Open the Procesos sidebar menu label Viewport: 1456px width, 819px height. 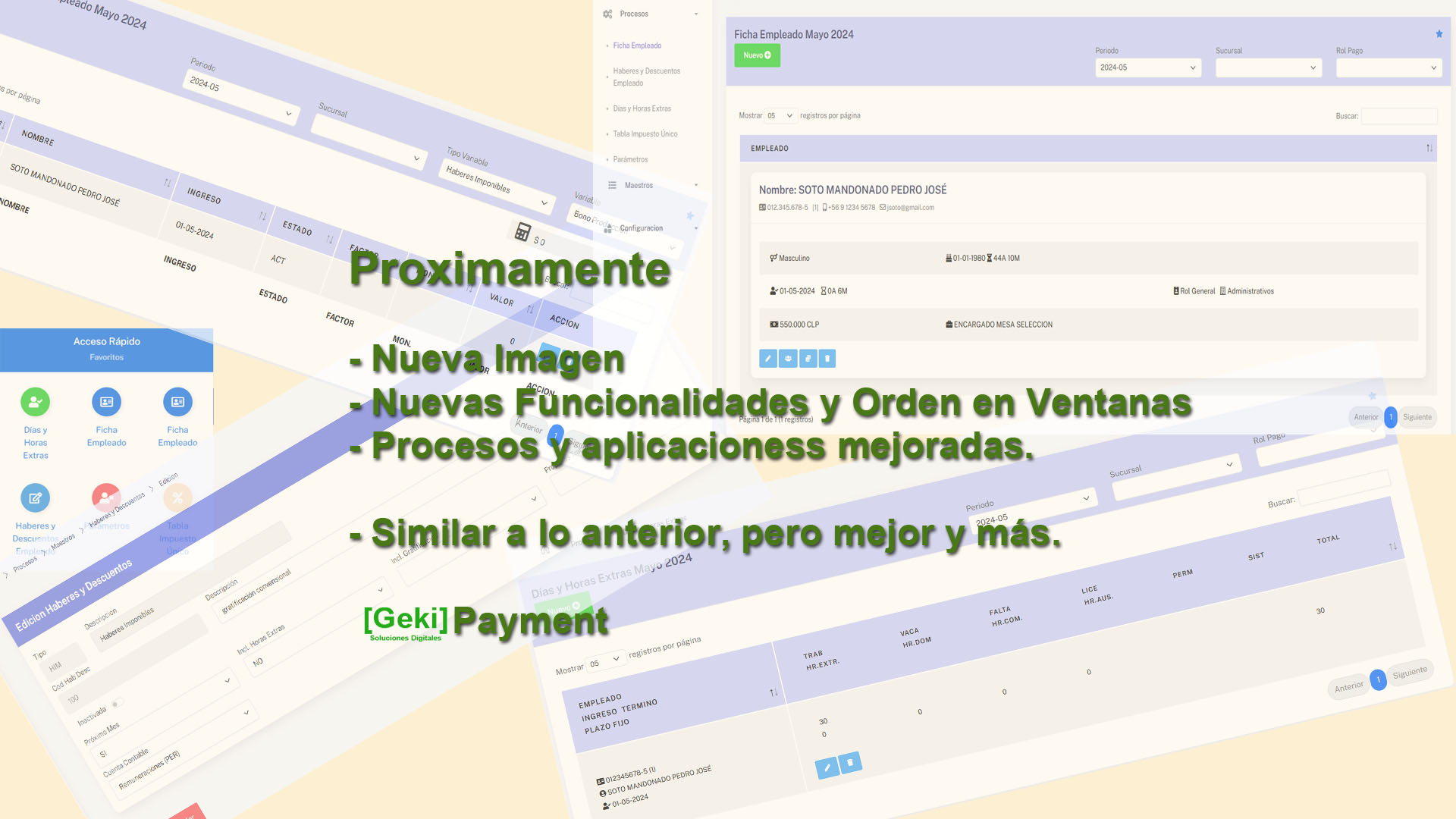(634, 14)
